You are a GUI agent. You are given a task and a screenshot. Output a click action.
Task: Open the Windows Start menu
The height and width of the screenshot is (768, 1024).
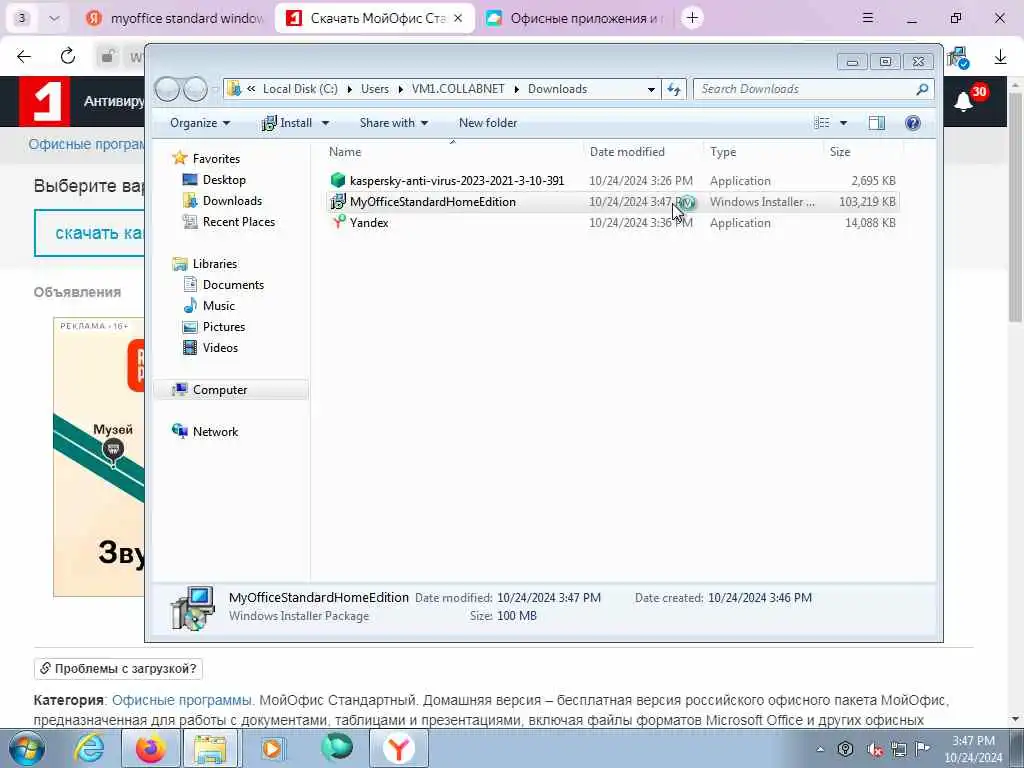tap(26, 748)
